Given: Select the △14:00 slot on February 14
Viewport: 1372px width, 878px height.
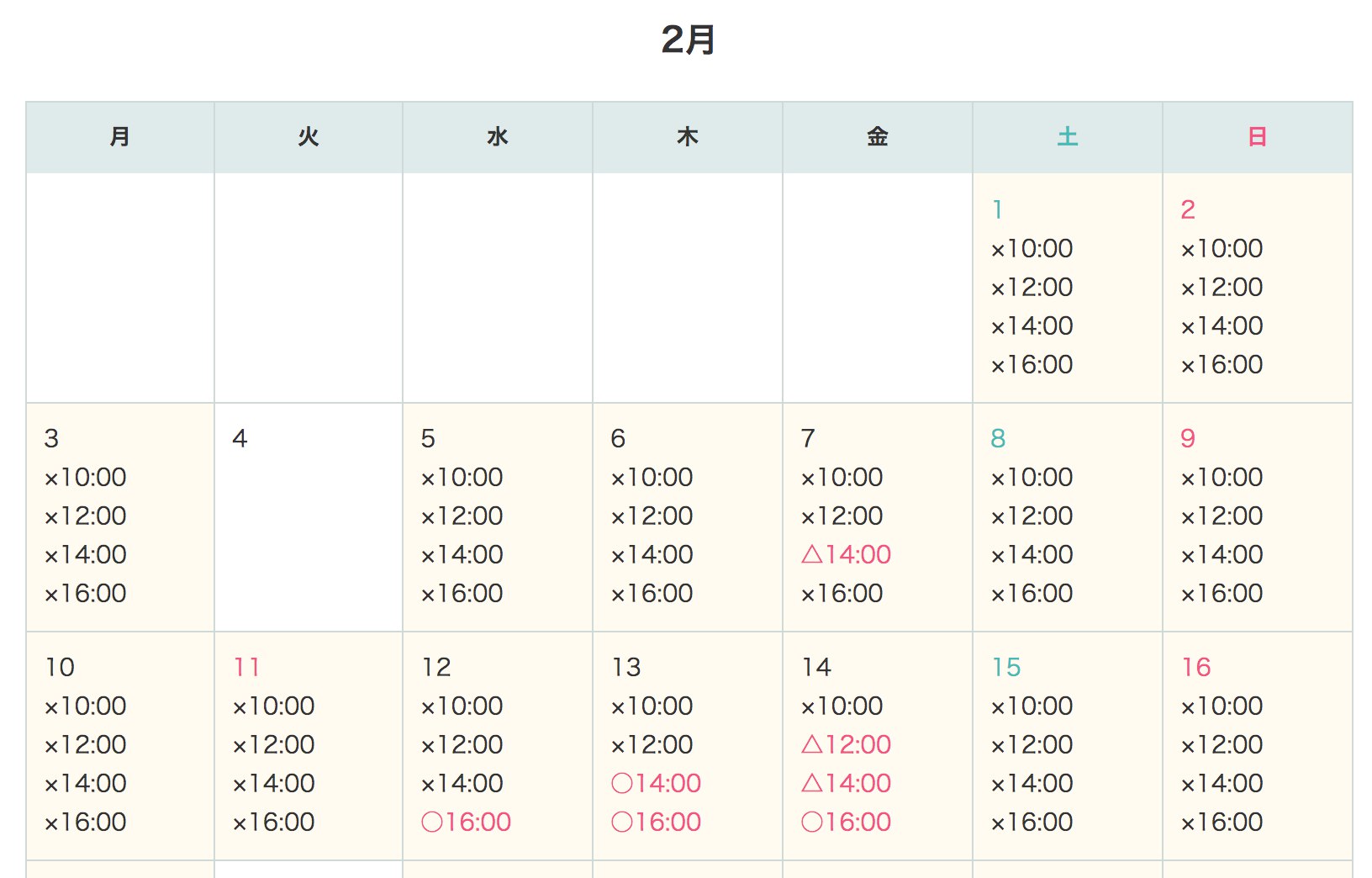Looking at the screenshot, I should 846,783.
